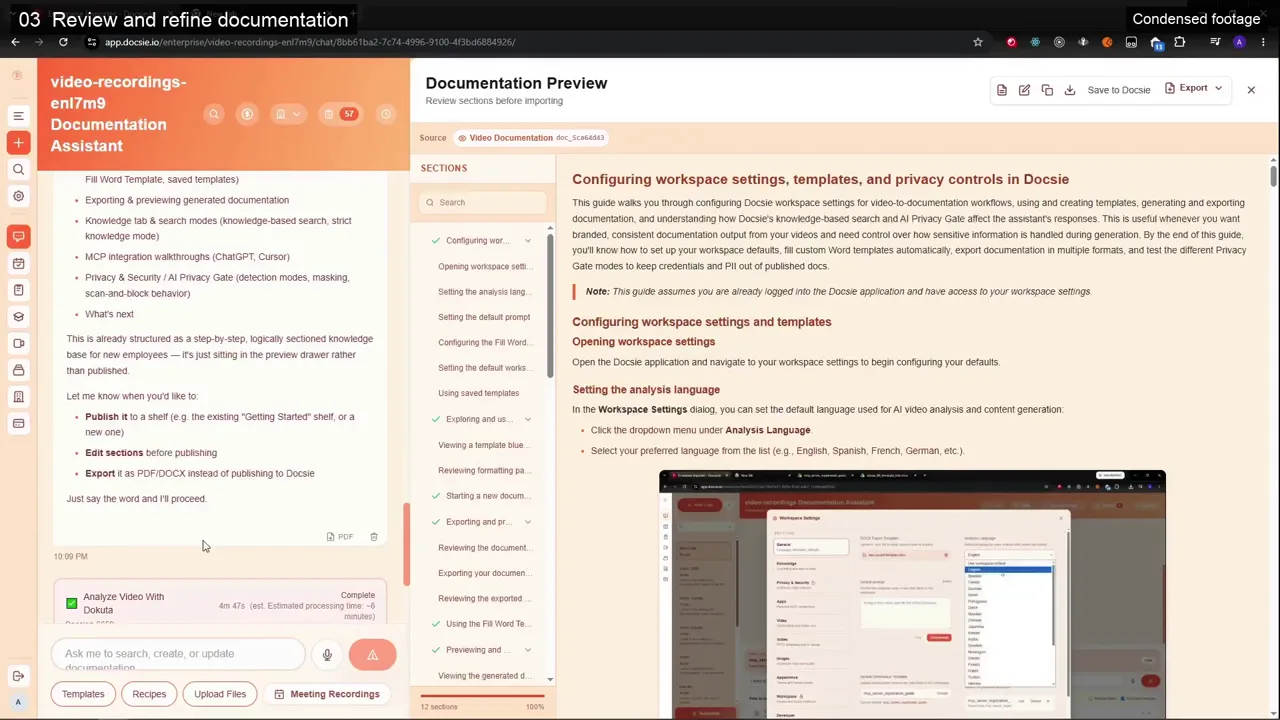Click the Save to Docsie button
Image resolution: width=1280 pixels, height=720 pixels.
coord(1118,90)
